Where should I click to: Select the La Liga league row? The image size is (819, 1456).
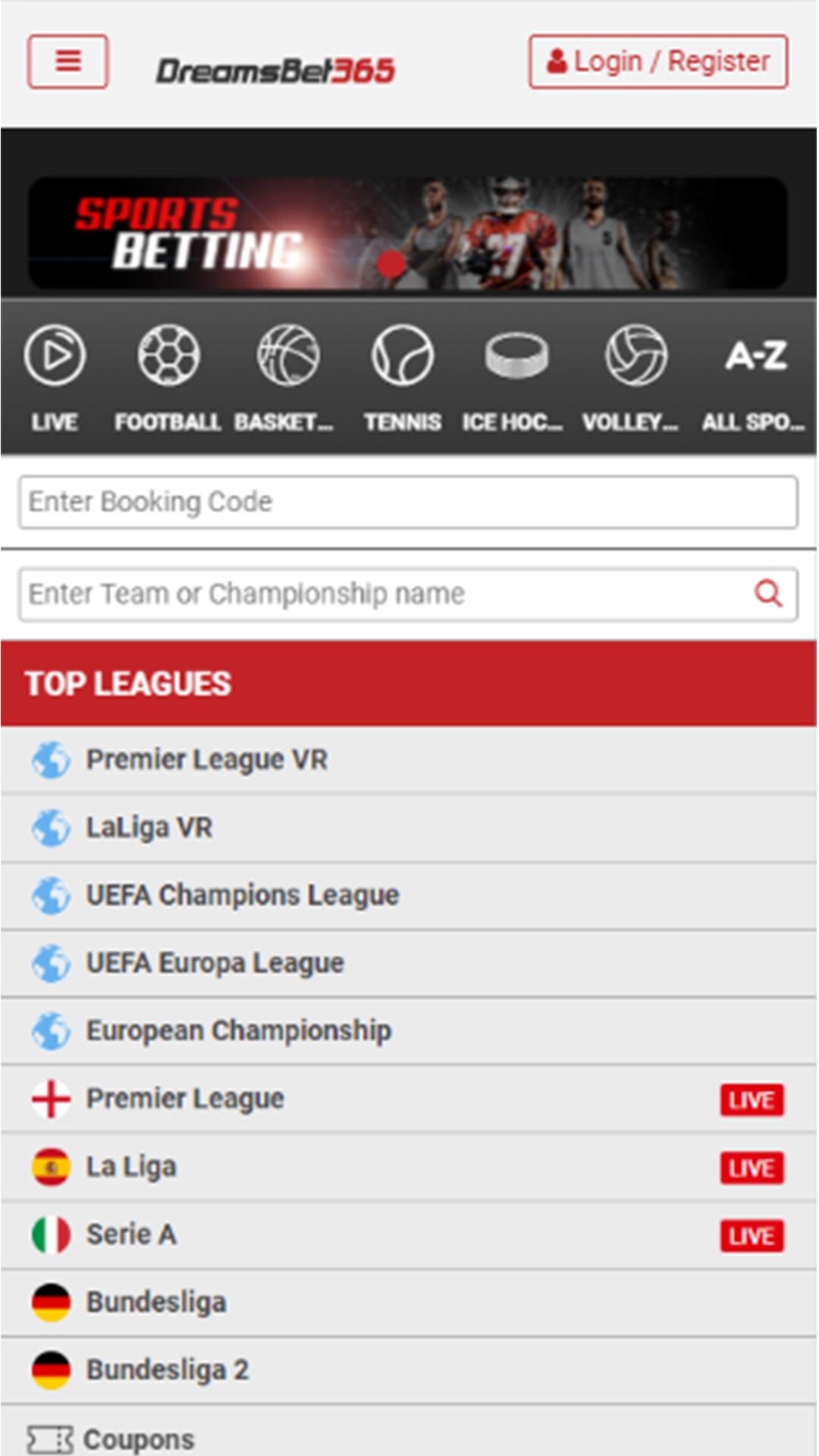coord(131,1167)
